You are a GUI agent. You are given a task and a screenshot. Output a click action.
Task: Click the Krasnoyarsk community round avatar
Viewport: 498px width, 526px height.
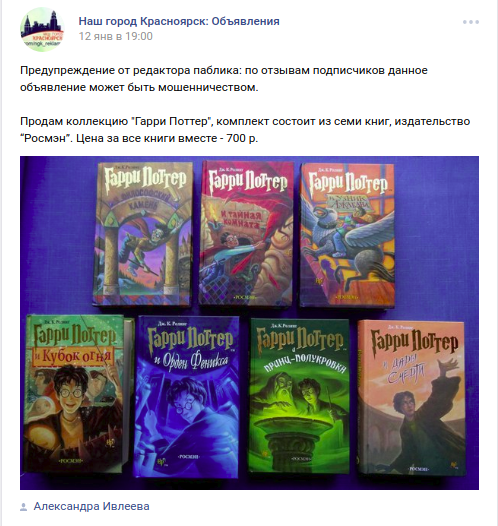pyautogui.click(x=42, y=29)
